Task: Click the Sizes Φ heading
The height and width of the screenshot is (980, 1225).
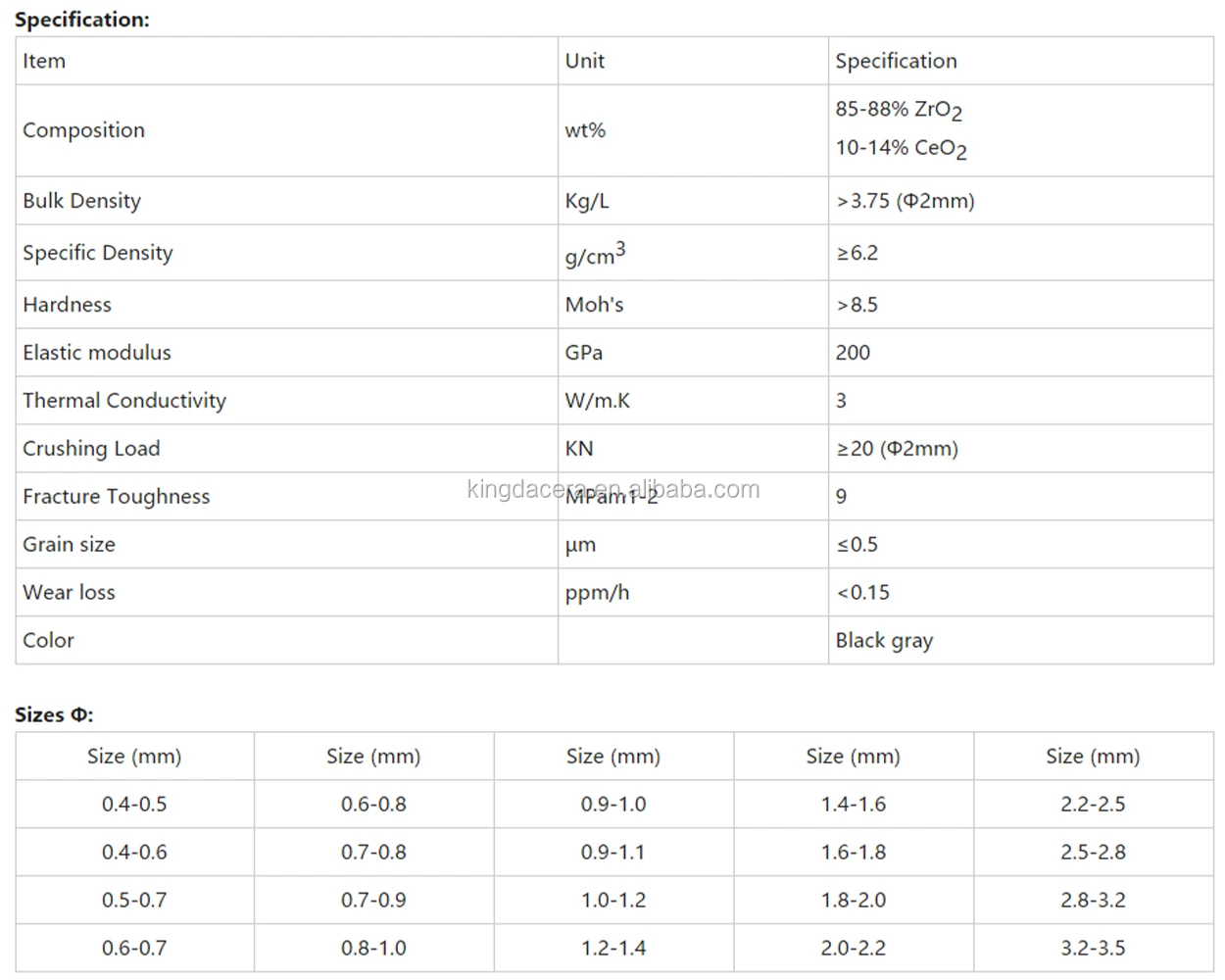Action: tap(54, 715)
